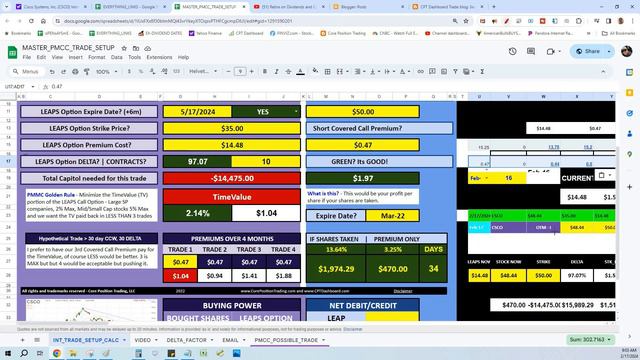Select the -$14,475.00 total capital cell
The height and width of the screenshot is (360, 640).
(x=232, y=178)
